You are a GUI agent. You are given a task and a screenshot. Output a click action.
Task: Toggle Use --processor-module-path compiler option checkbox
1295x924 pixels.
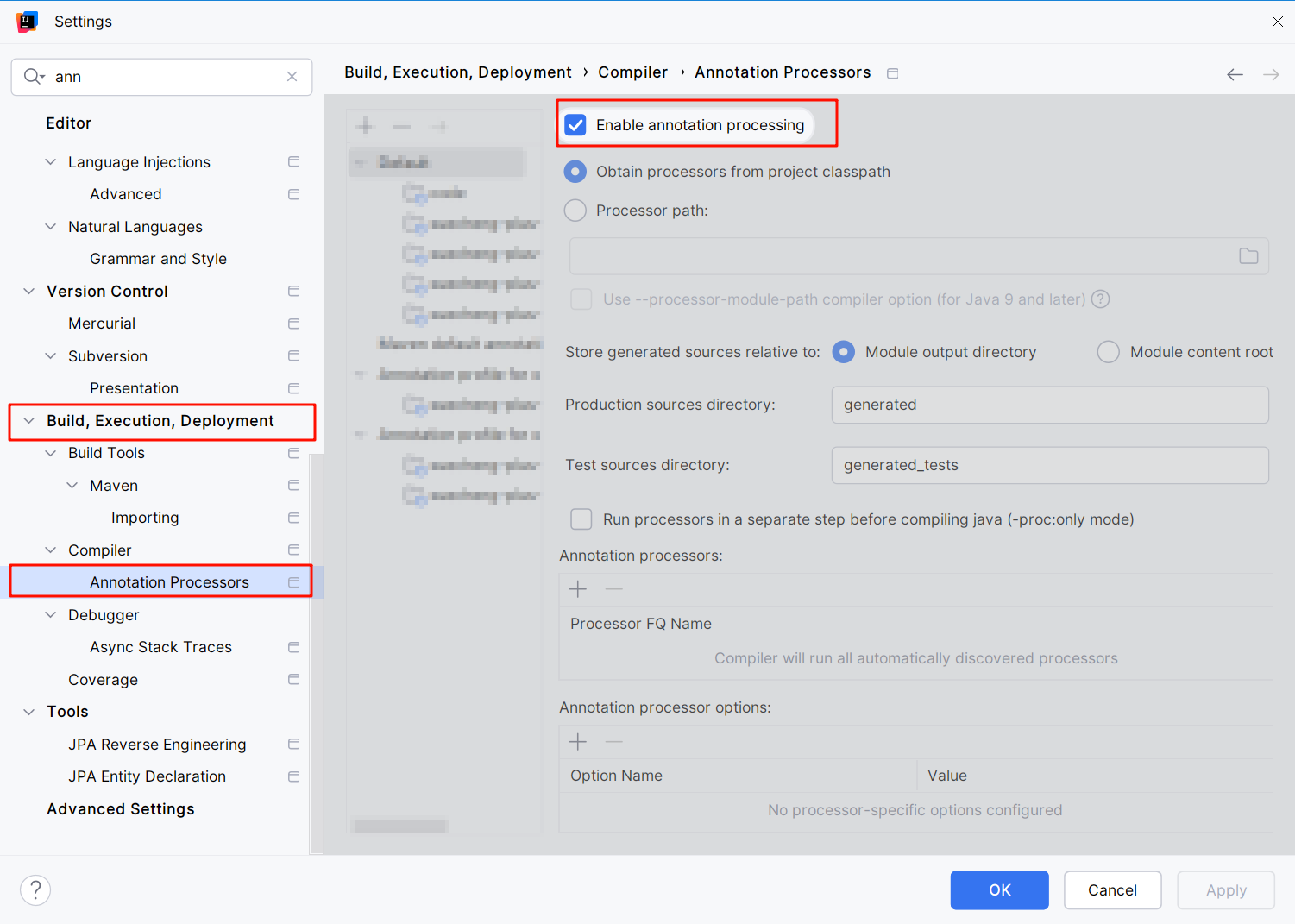pyautogui.click(x=581, y=299)
